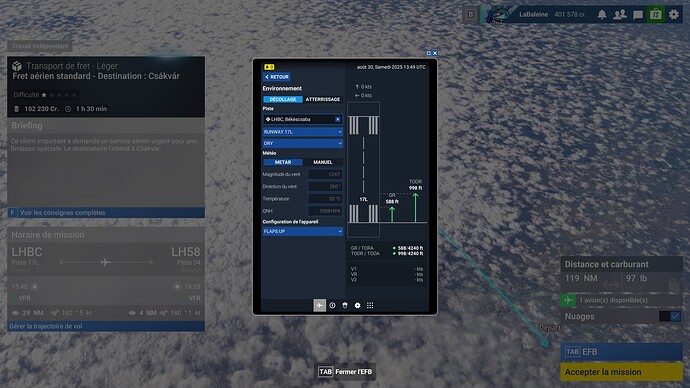Click the 17L runway diagram label
The image size is (690, 388).
363,199
